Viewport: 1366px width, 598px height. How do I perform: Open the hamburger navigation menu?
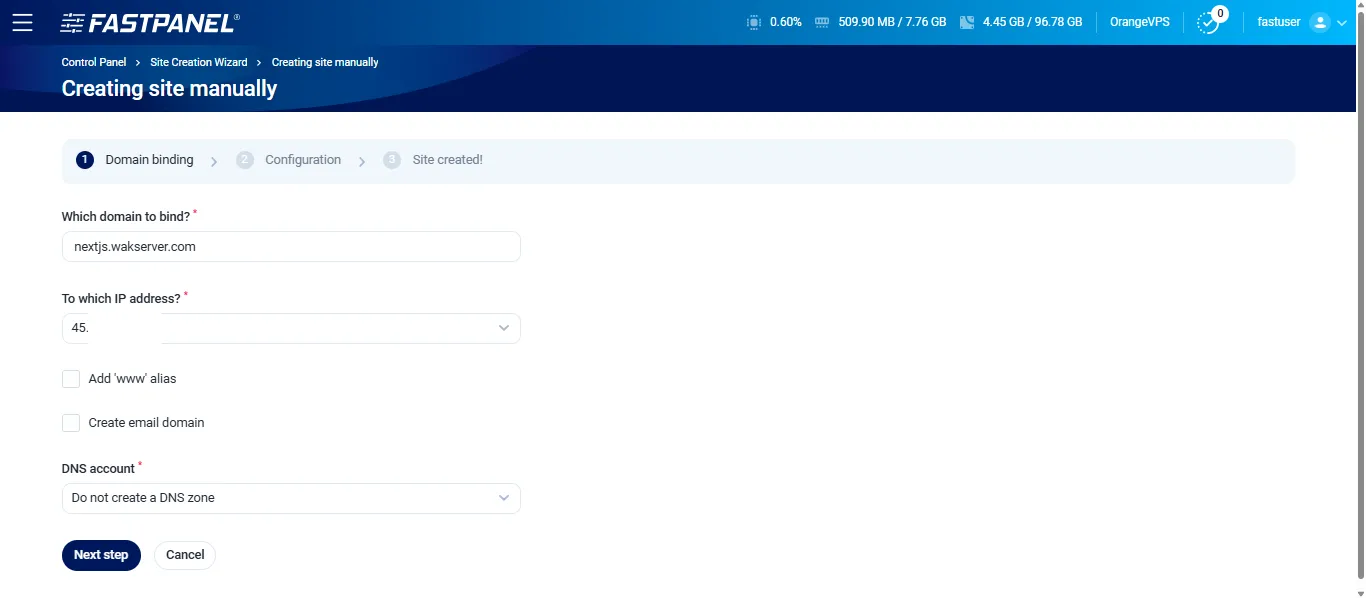point(22,22)
